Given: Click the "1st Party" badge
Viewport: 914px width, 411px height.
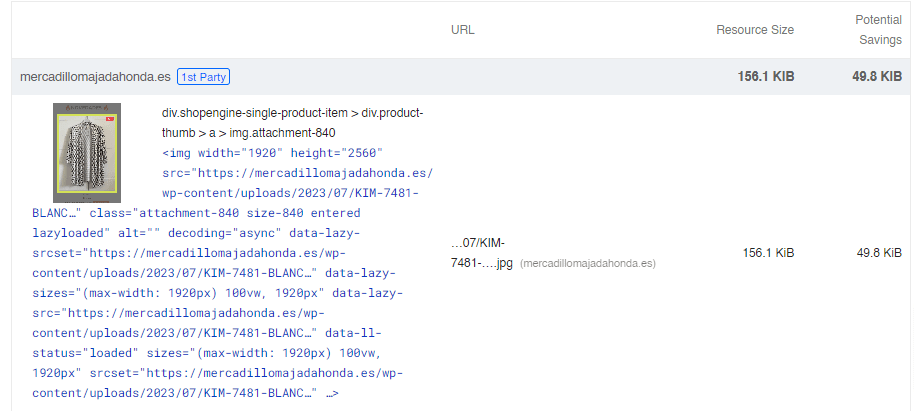Looking at the screenshot, I should click(203, 77).
